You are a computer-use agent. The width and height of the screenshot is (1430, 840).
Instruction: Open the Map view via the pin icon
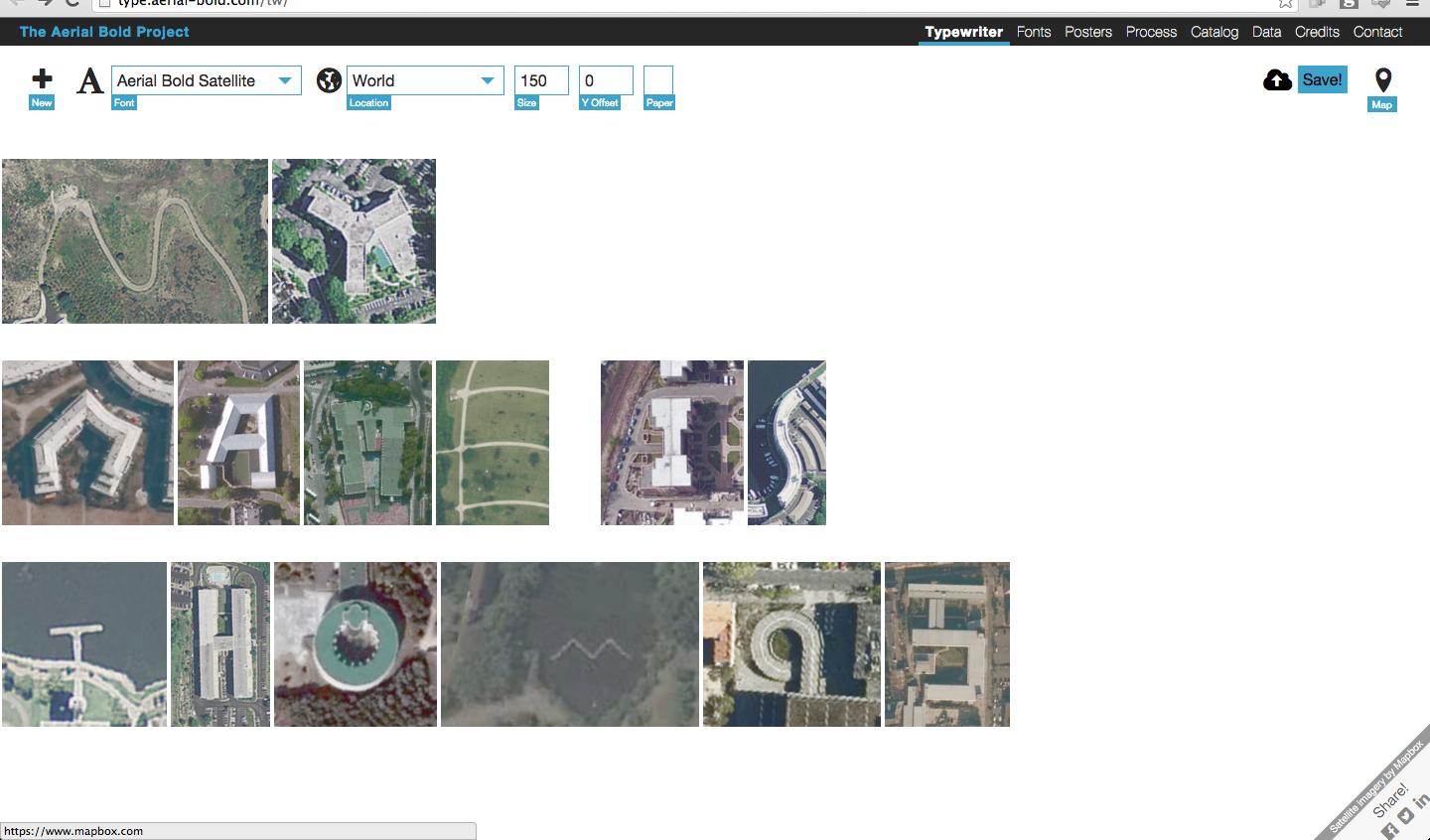1382,78
